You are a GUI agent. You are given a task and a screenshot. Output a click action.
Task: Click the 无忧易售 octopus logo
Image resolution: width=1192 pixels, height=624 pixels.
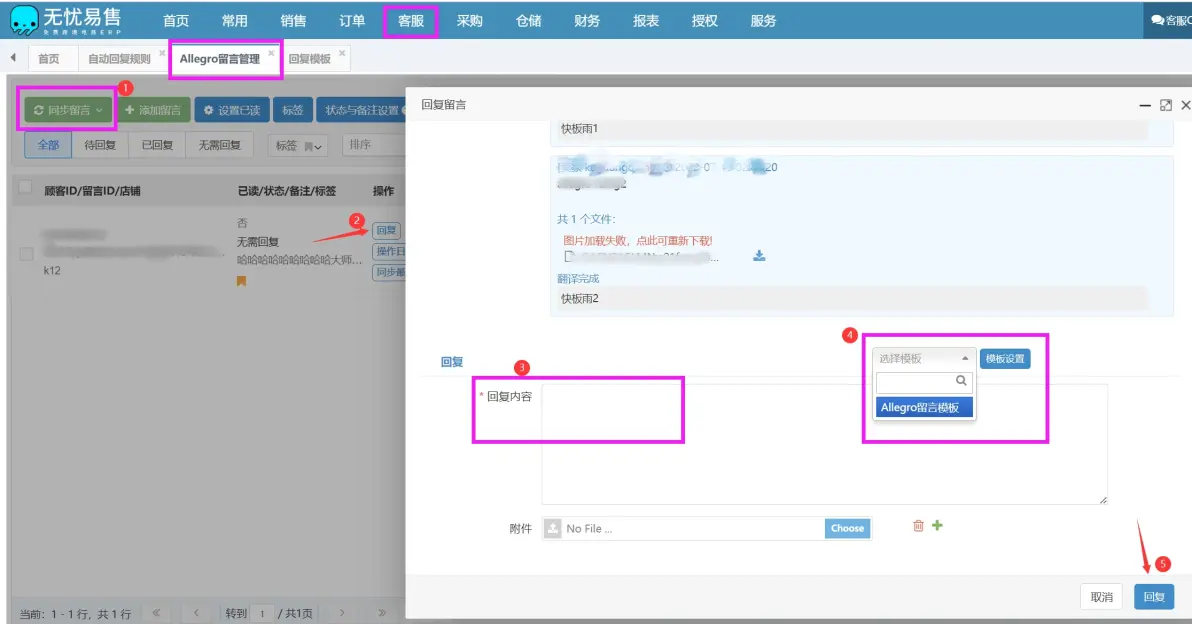(x=24, y=21)
